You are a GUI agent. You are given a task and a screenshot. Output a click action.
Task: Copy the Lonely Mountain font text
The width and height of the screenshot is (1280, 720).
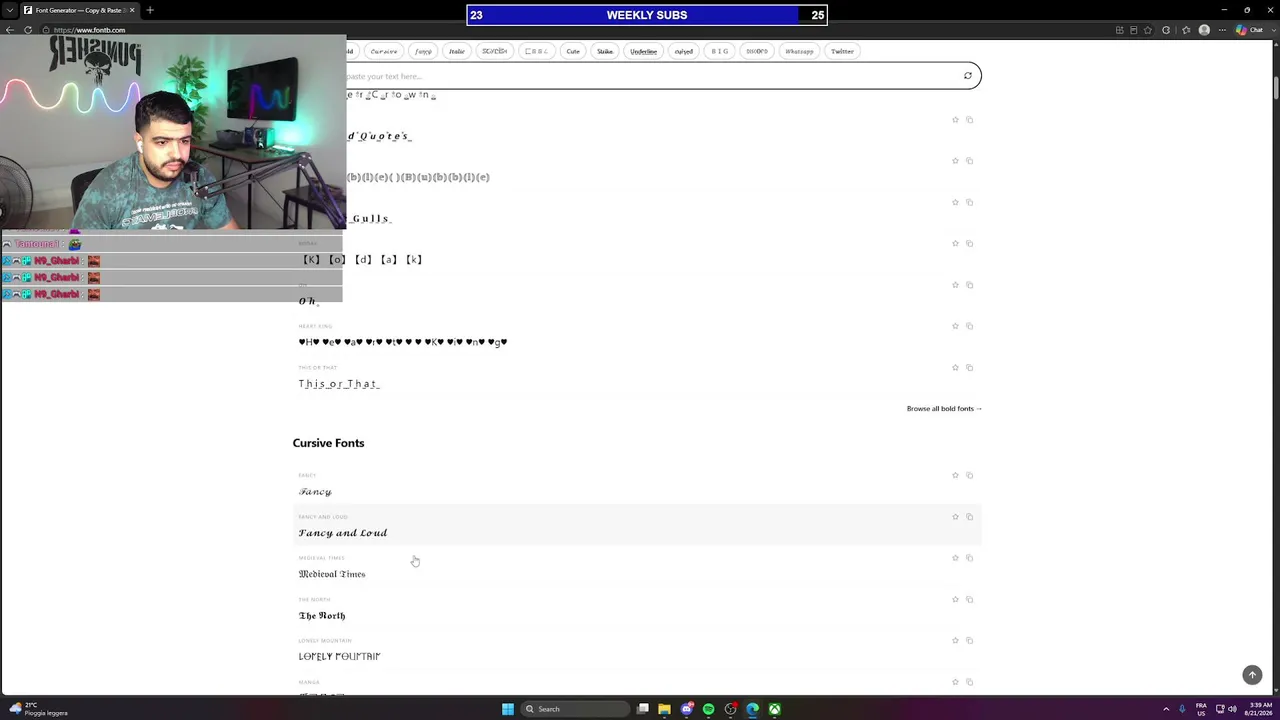(969, 640)
